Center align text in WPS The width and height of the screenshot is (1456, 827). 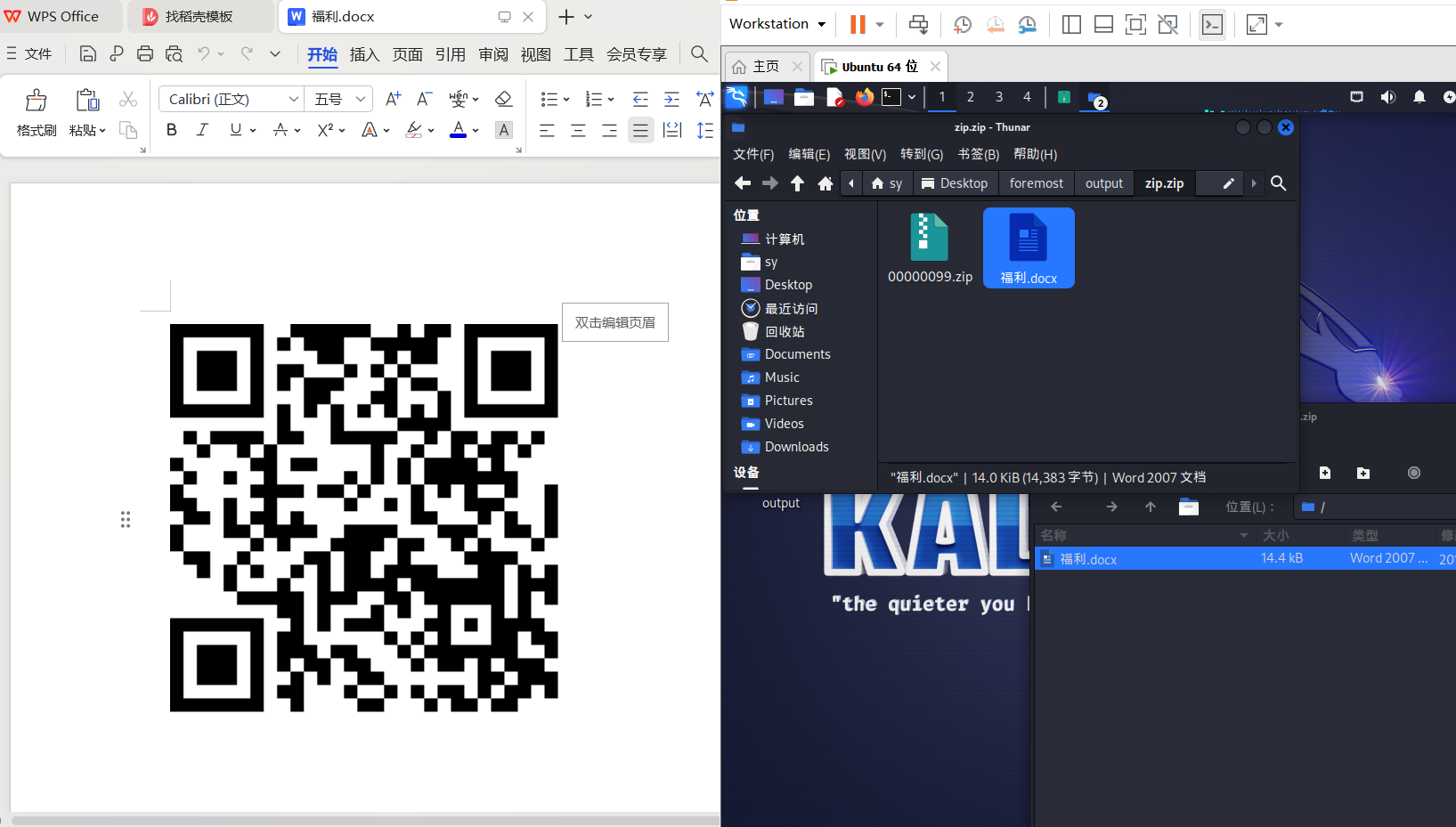pyautogui.click(x=578, y=131)
